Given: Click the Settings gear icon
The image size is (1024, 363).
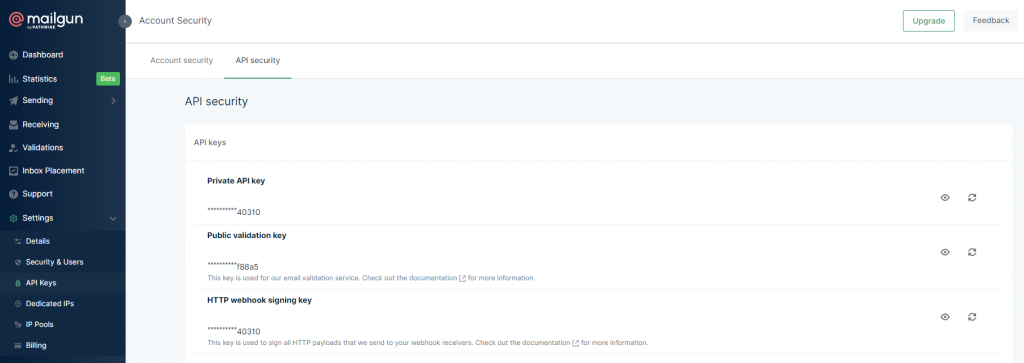Looking at the screenshot, I should point(13,218).
